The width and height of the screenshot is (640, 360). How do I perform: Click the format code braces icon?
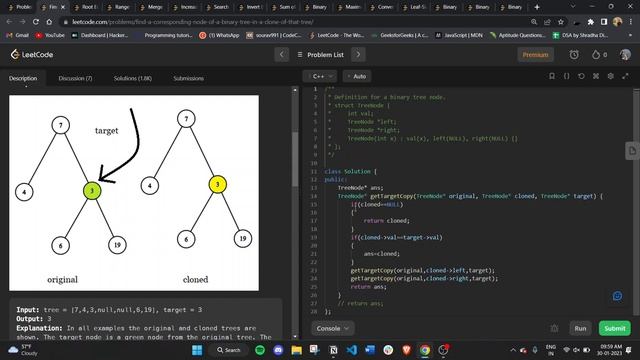coord(567,76)
